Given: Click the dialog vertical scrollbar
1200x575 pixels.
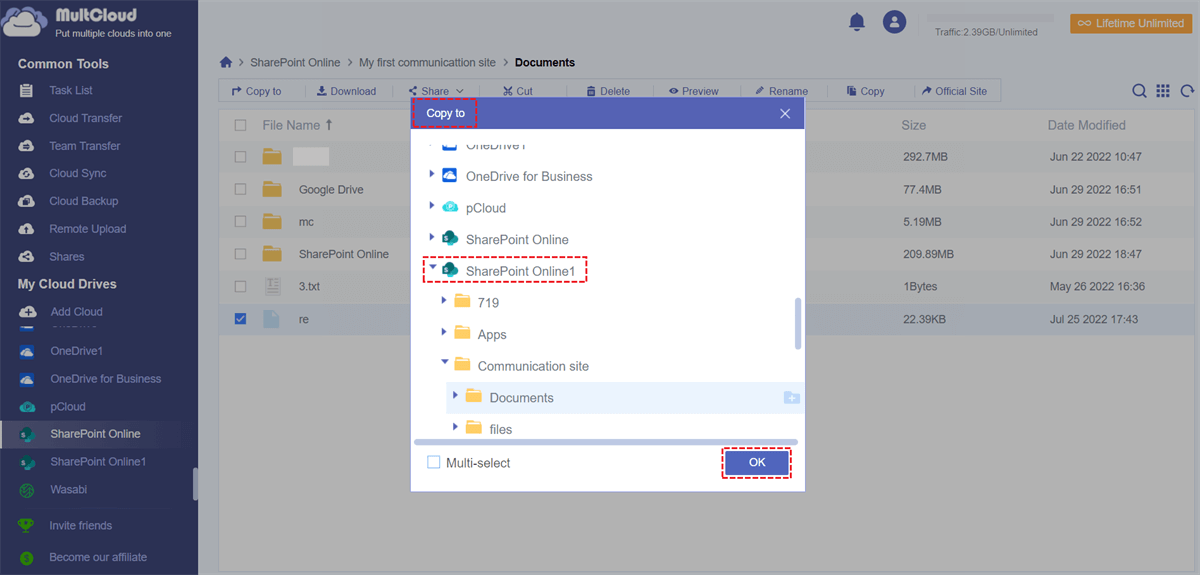Looking at the screenshot, I should click(798, 323).
